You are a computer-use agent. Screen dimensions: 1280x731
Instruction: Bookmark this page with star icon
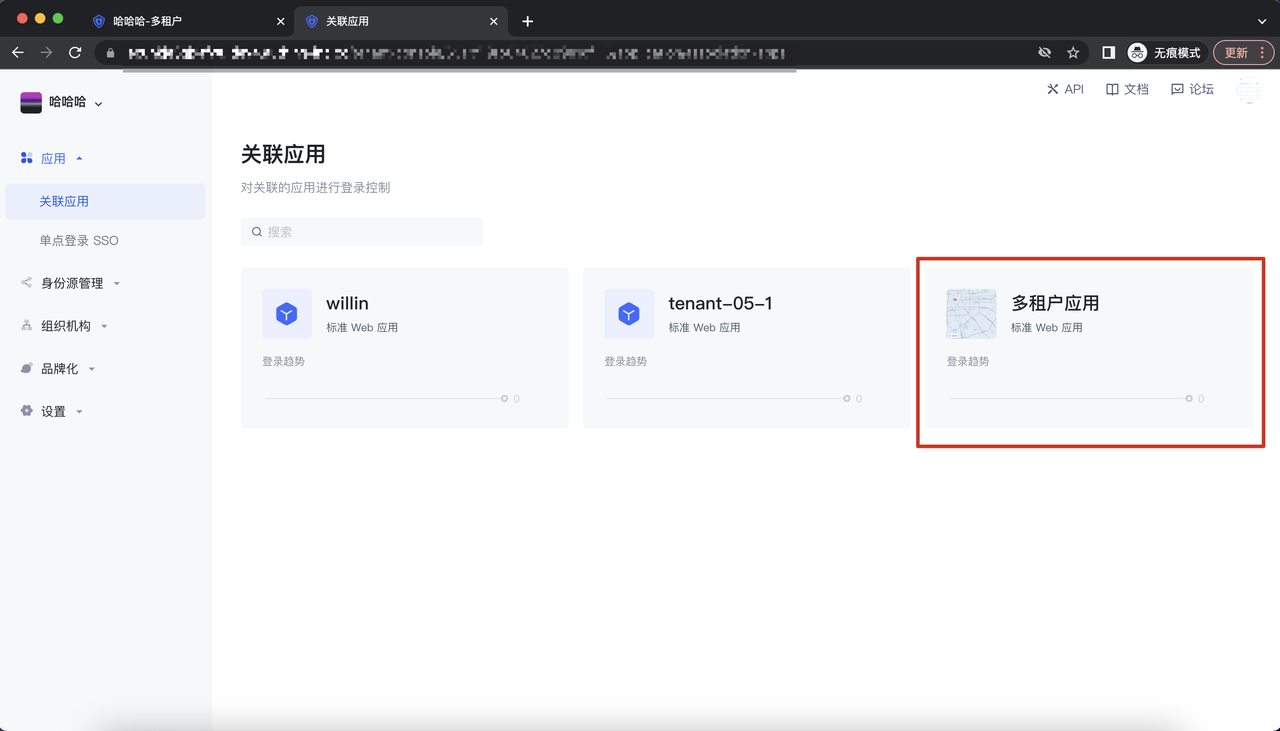tap(1073, 53)
